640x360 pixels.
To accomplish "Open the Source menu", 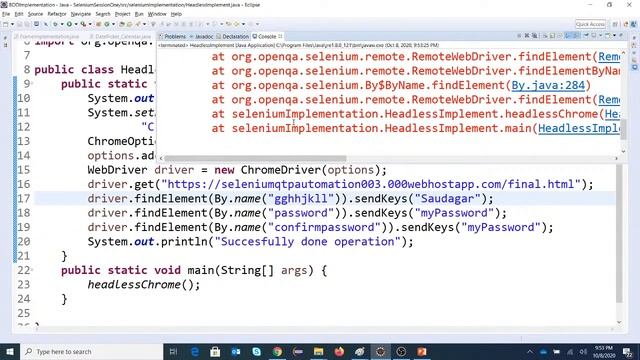I will click(35, 14).
